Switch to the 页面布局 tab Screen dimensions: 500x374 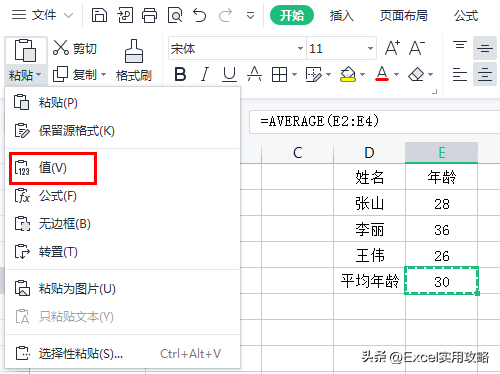pyautogui.click(x=403, y=16)
